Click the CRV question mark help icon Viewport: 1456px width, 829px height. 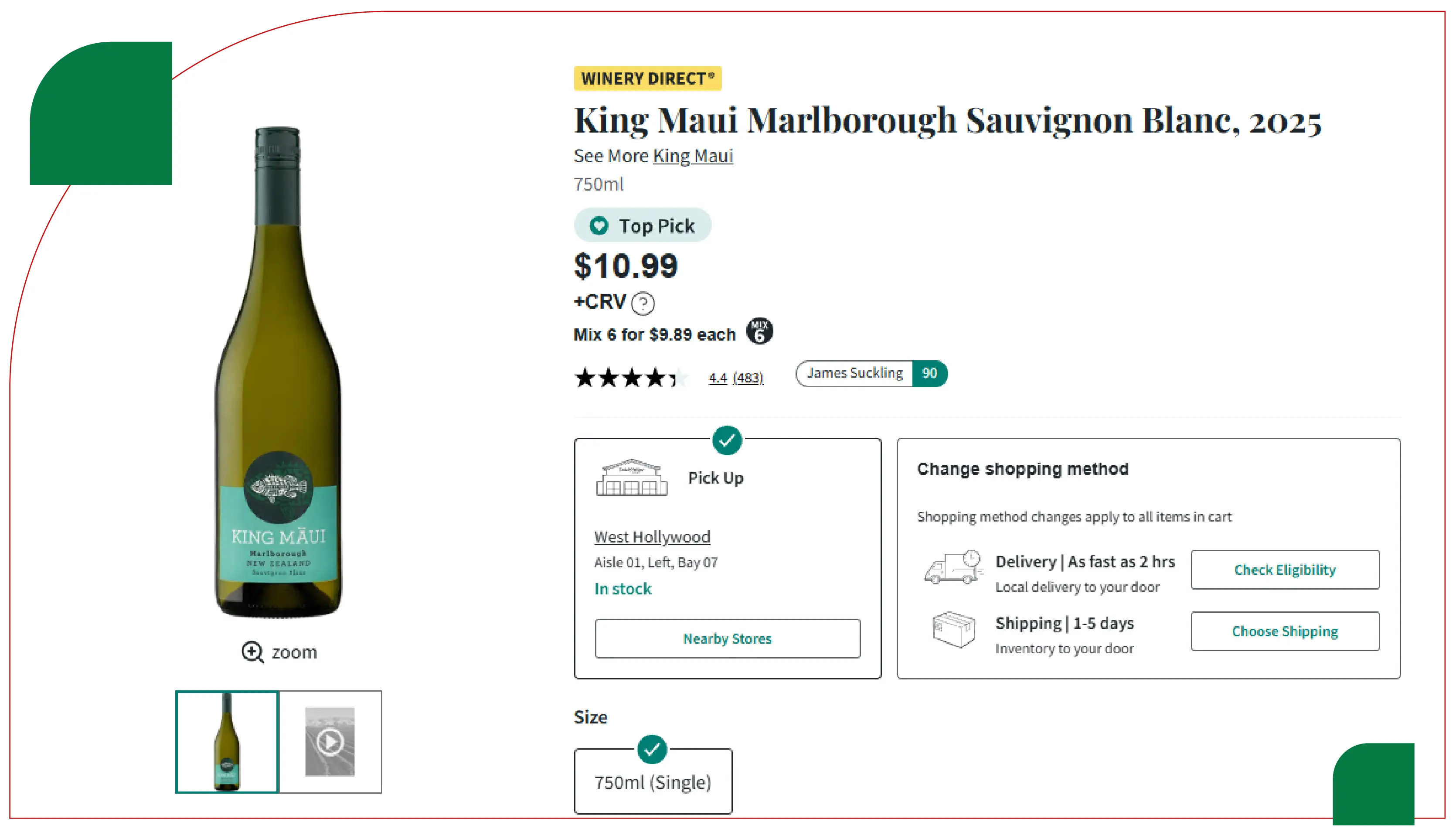[x=643, y=304]
